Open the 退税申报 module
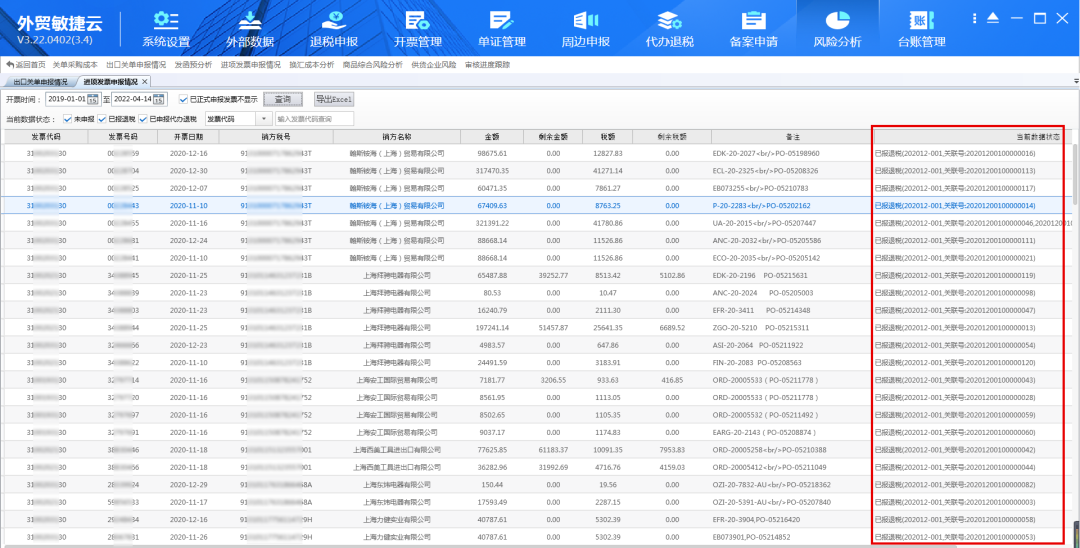 [x=334, y=27]
